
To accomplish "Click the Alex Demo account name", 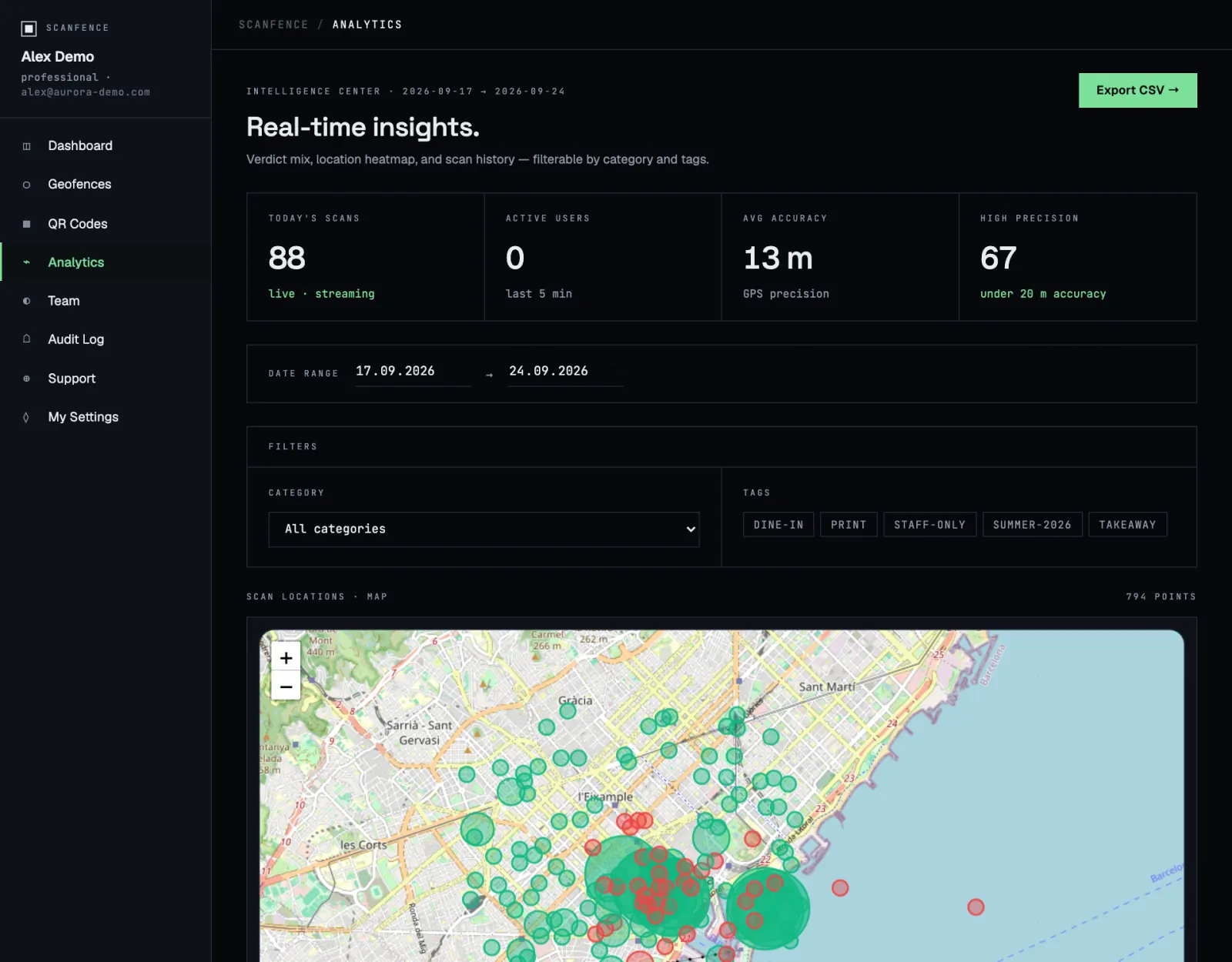I will [x=58, y=57].
